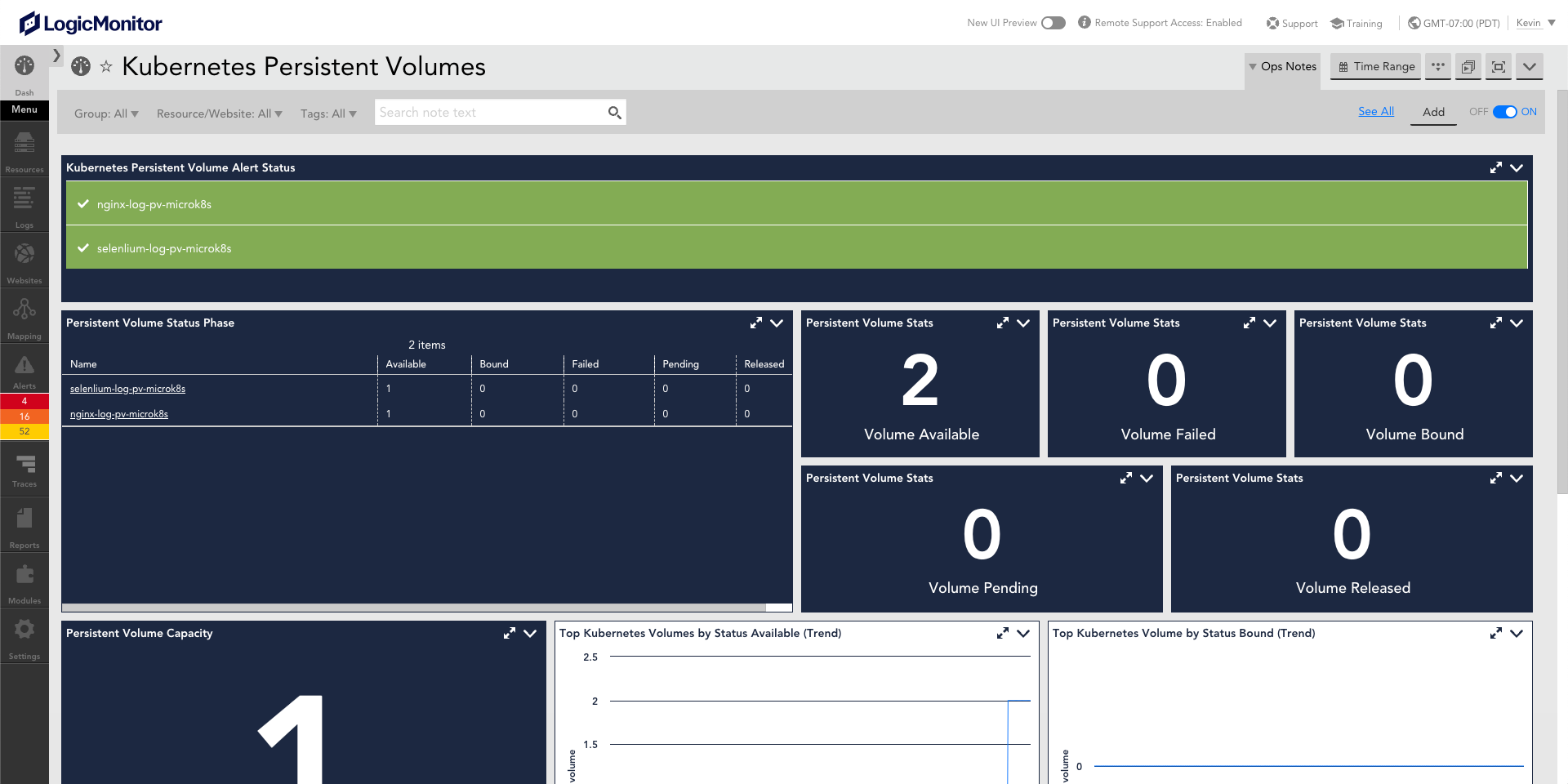Expand Persistent Volume Capacity widget fullscreen
This screenshot has height=784, width=1568.
click(x=510, y=633)
